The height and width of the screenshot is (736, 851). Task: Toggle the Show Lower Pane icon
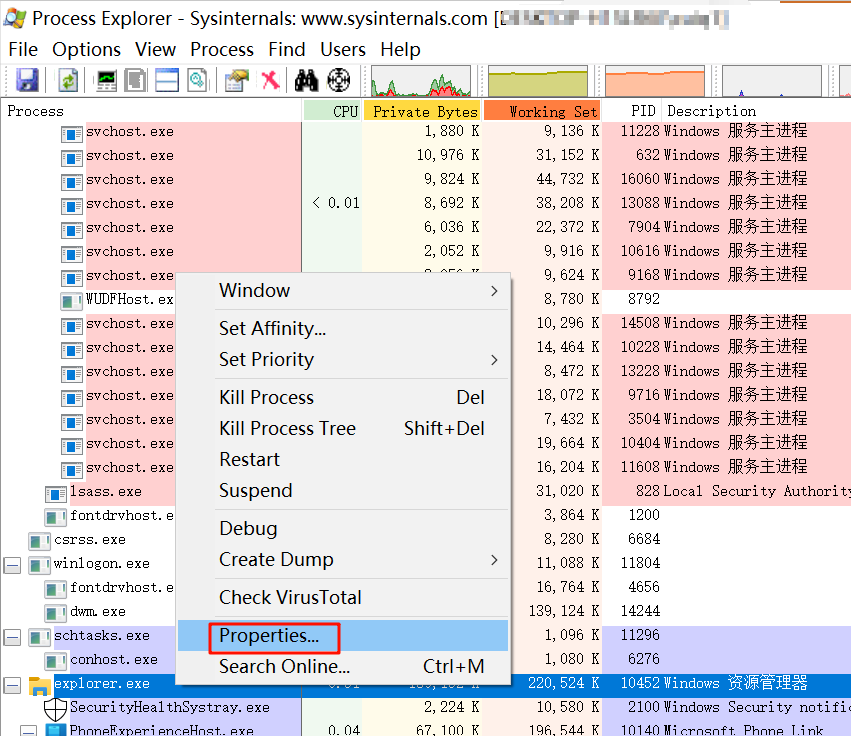point(167,80)
